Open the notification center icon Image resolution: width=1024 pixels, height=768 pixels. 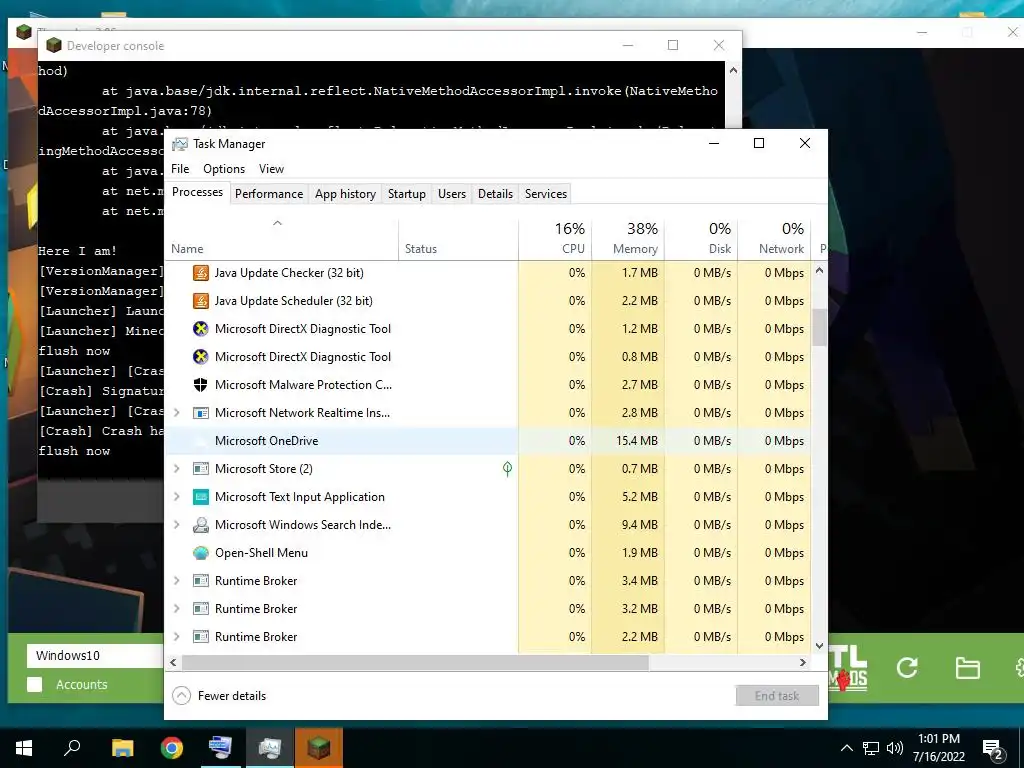tap(993, 749)
